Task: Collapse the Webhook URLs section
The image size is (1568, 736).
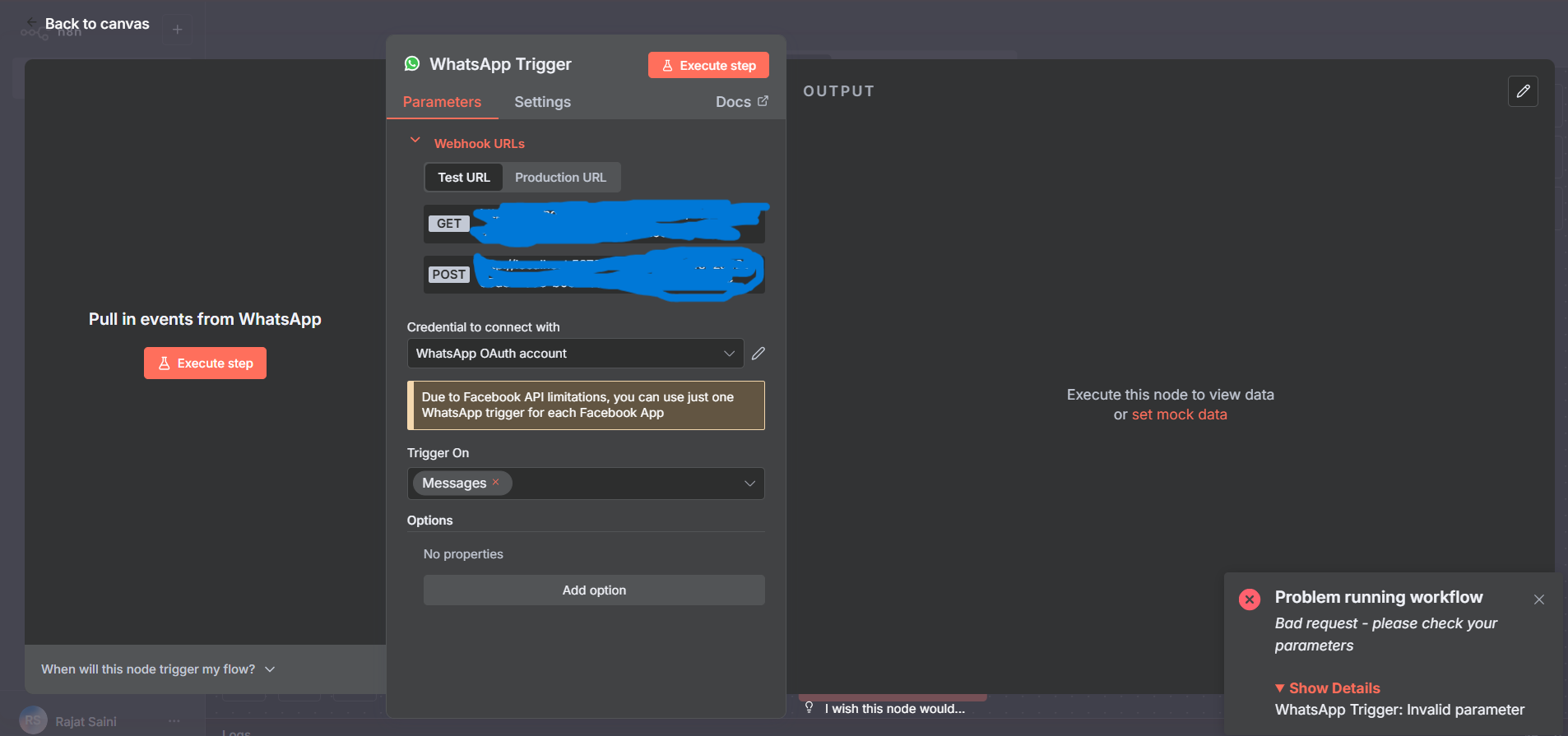Action: point(415,141)
